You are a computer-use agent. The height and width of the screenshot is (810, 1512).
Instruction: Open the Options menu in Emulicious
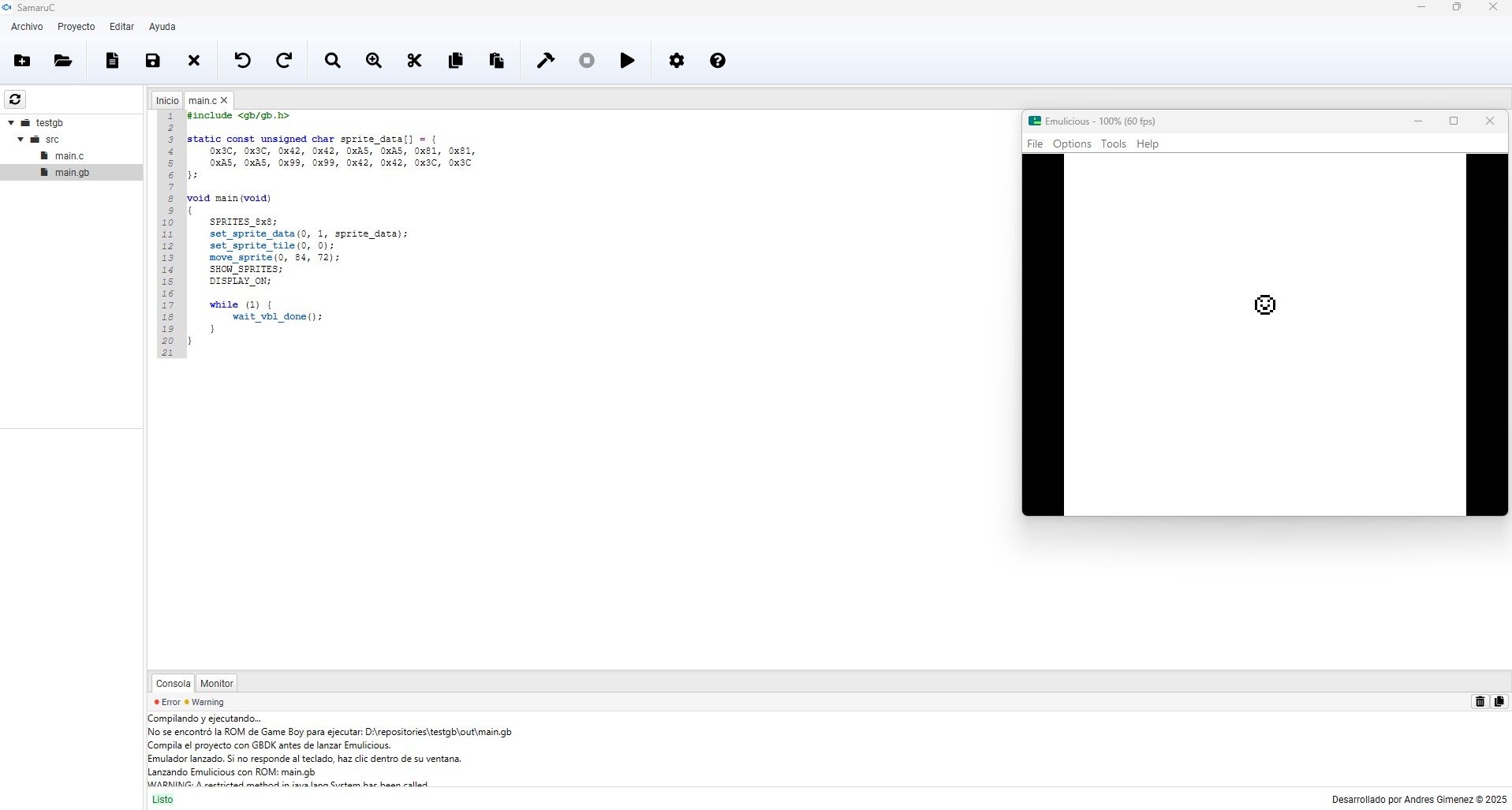pos(1072,144)
